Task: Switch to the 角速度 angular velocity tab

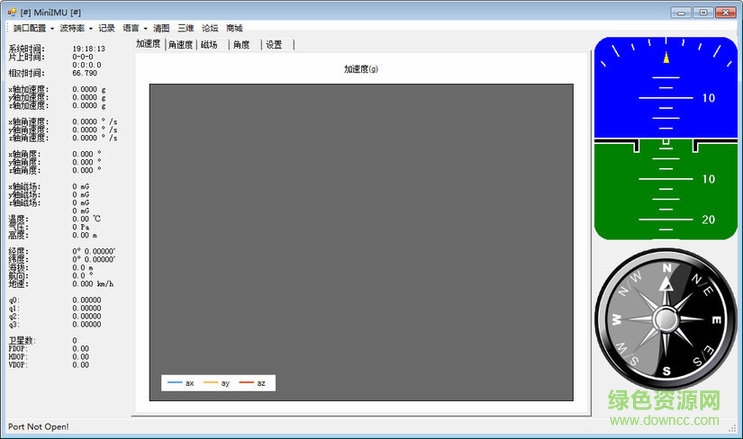Action: point(181,45)
